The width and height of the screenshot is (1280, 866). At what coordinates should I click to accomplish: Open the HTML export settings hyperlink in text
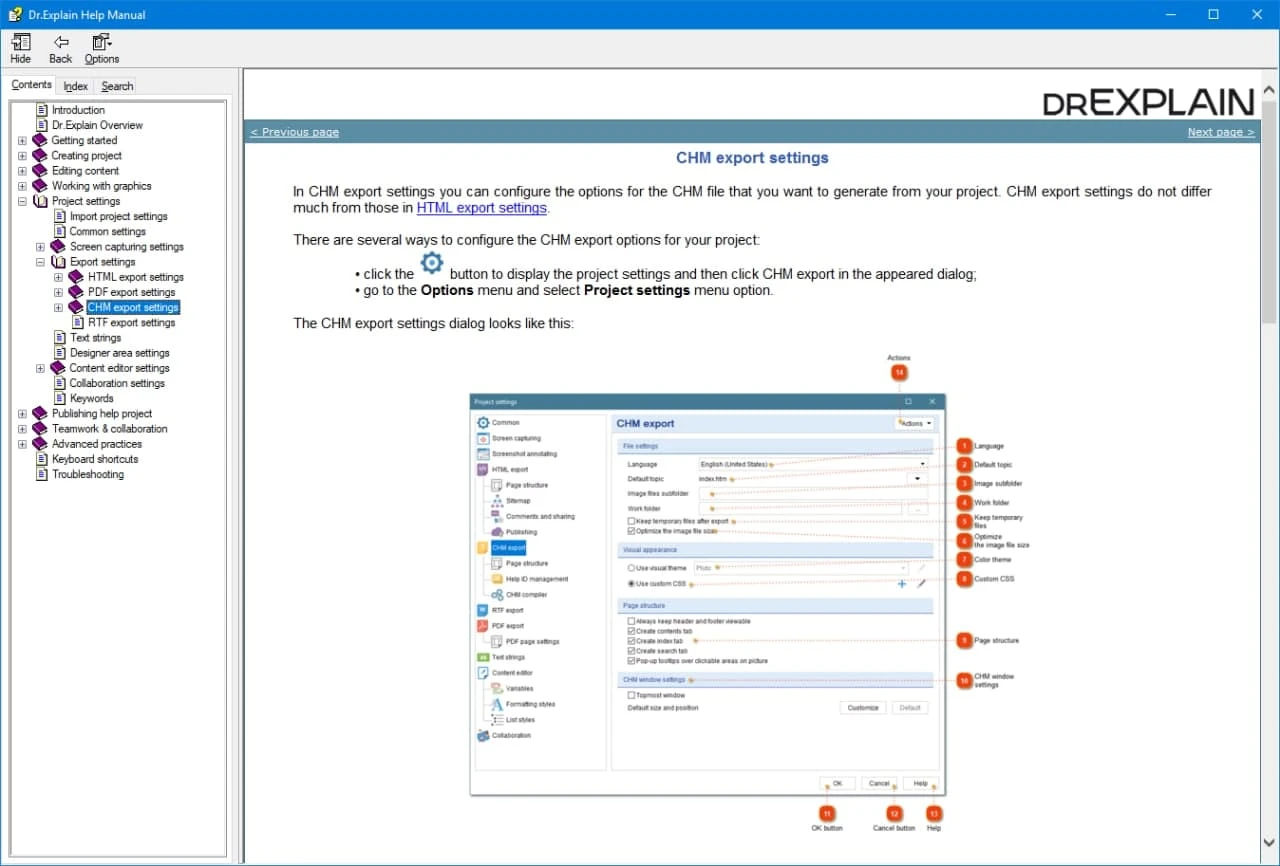click(482, 208)
